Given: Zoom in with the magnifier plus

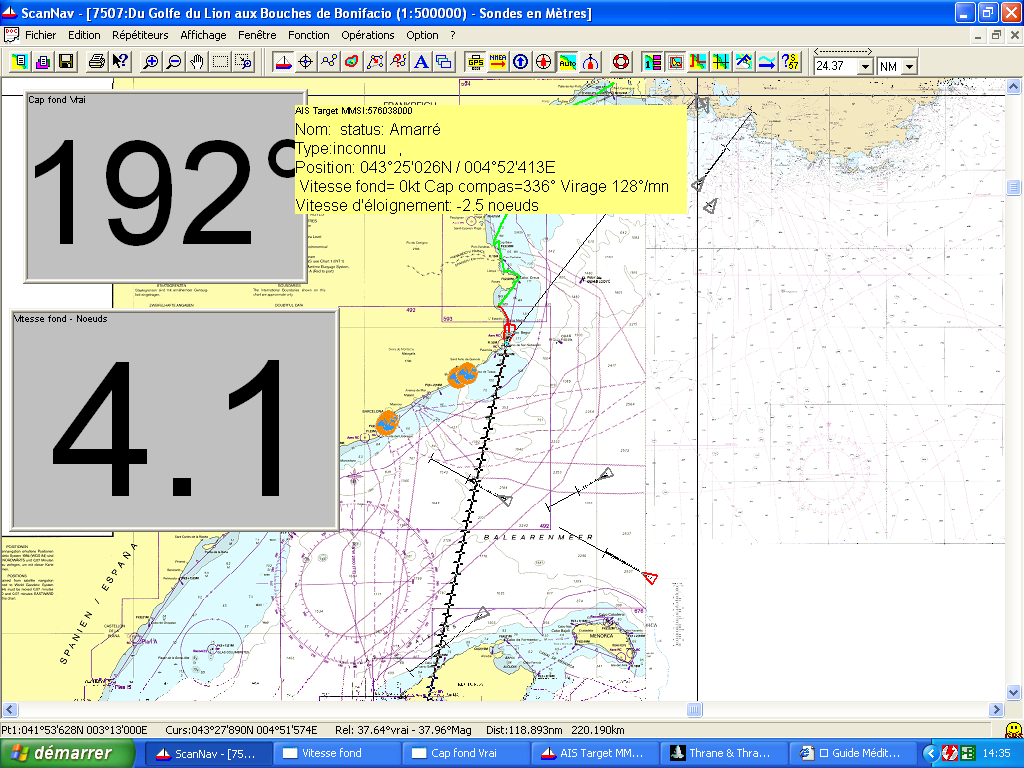Looking at the screenshot, I should (151, 62).
